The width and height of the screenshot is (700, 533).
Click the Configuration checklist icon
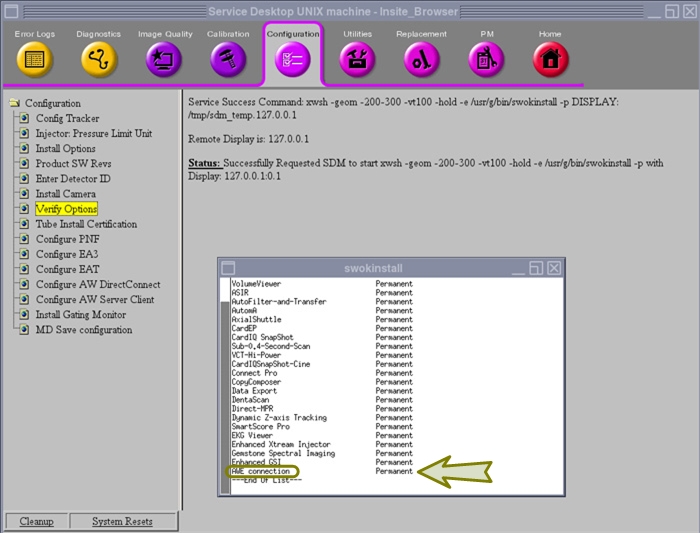293,59
